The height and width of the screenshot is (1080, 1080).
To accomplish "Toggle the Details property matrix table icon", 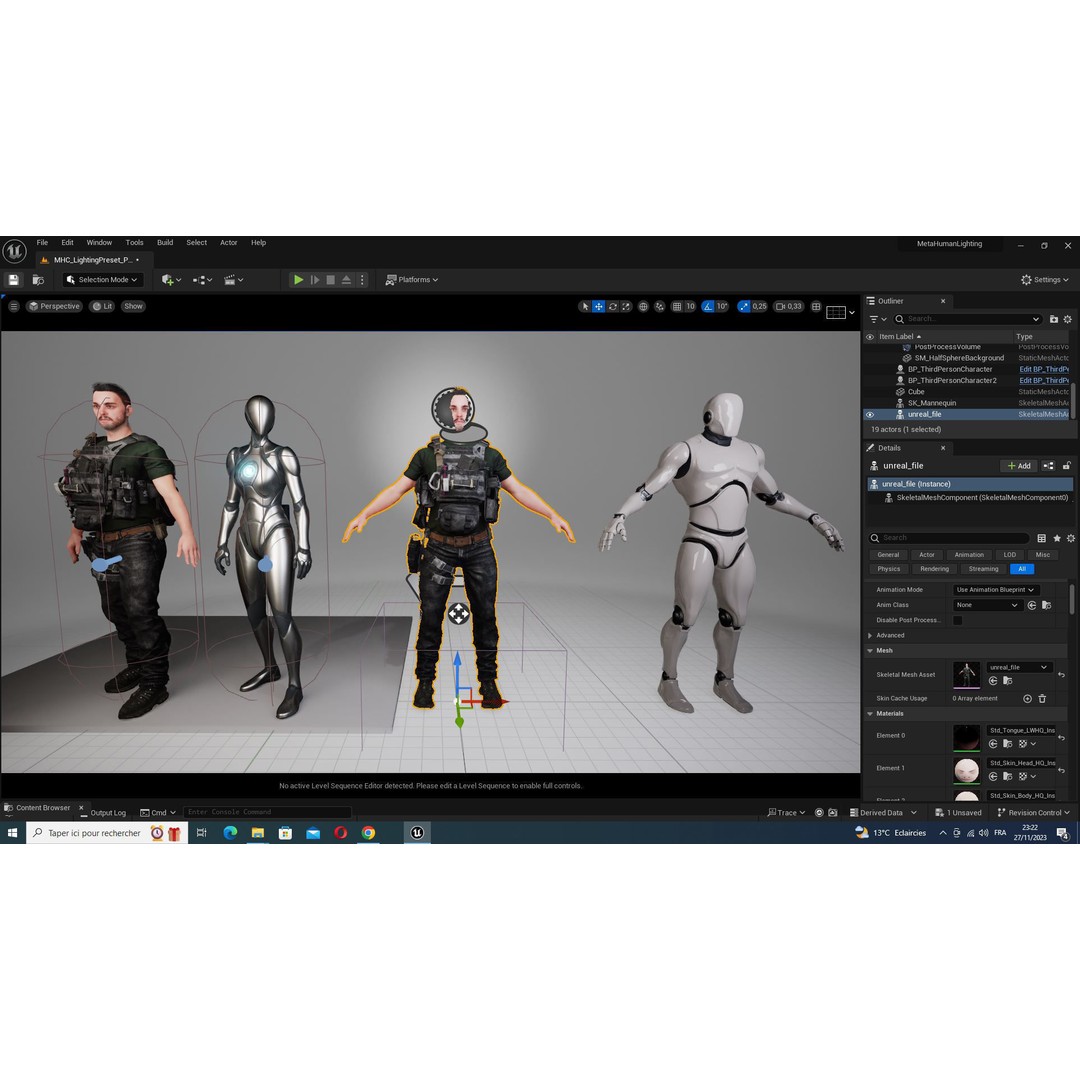I will click(x=1041, y=538).
